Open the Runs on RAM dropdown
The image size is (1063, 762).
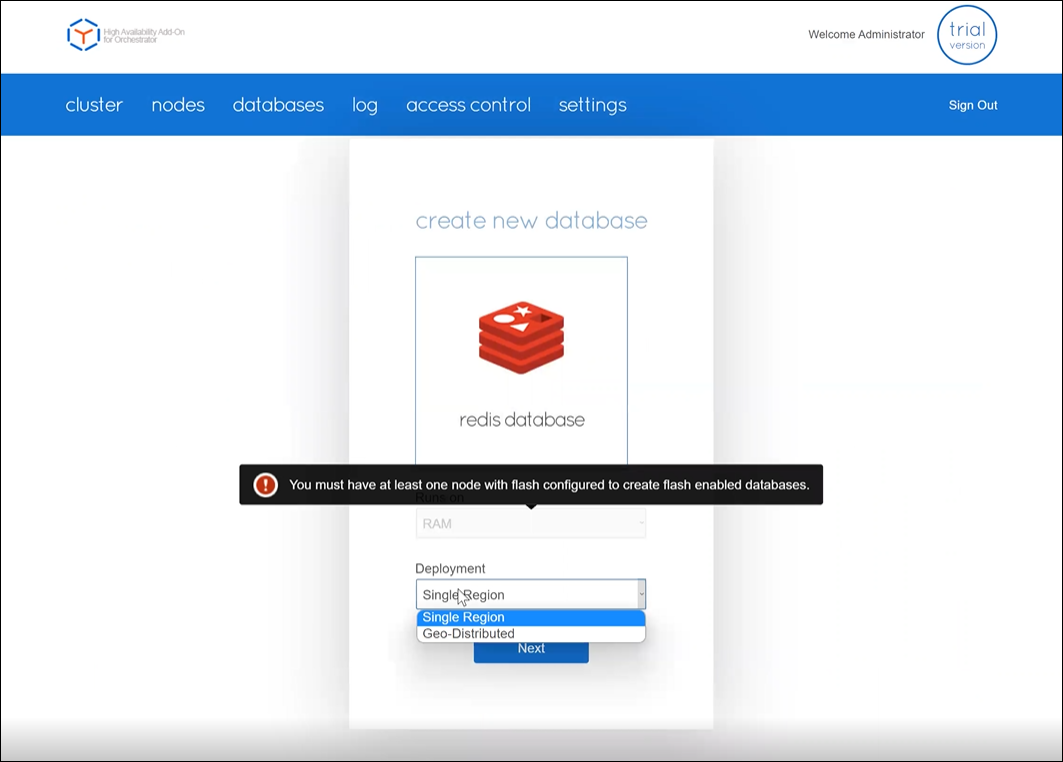(x=530, y=523)
